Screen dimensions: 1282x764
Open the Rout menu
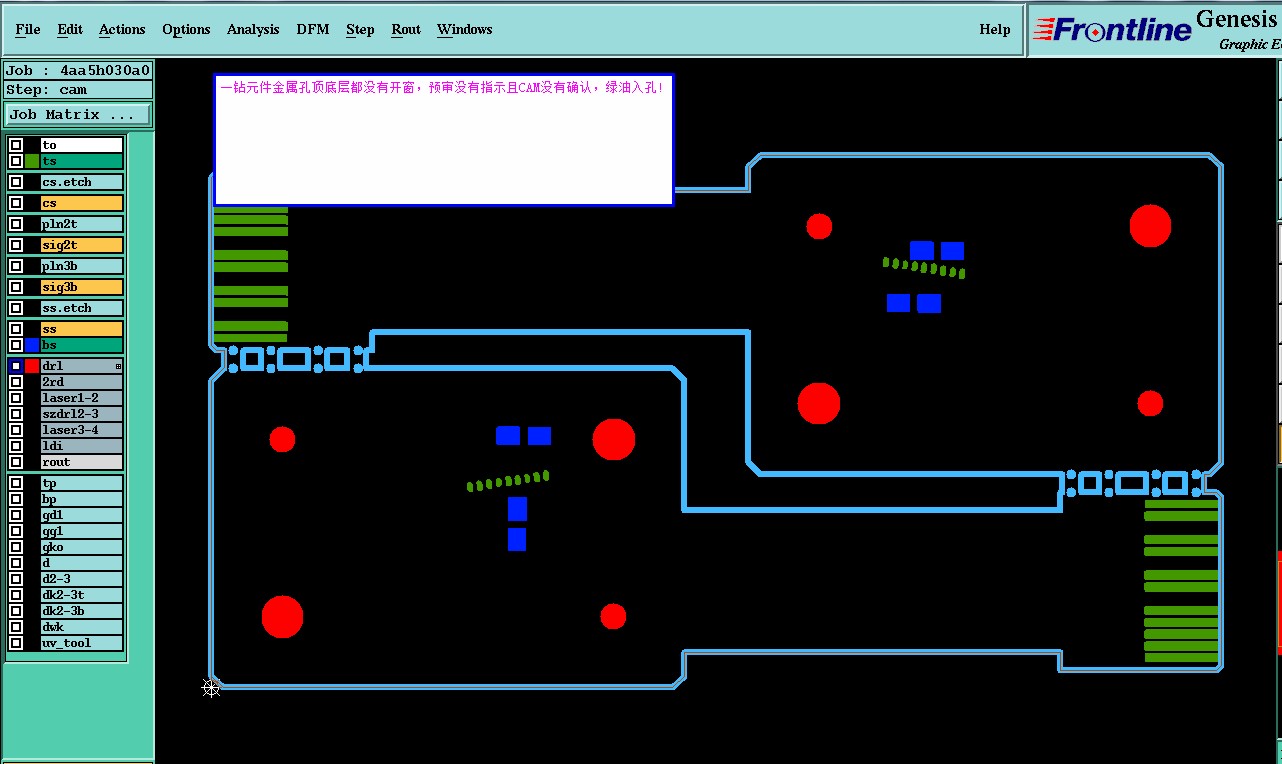click(x=406, y=29)
